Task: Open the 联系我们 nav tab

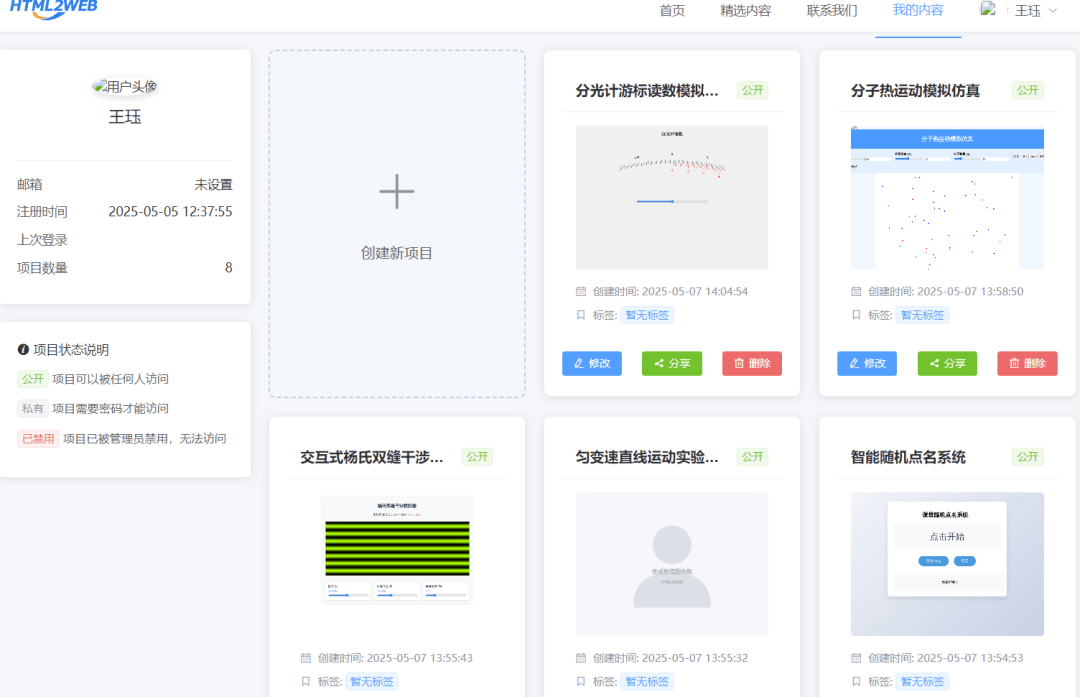Action: pos(832,10)
